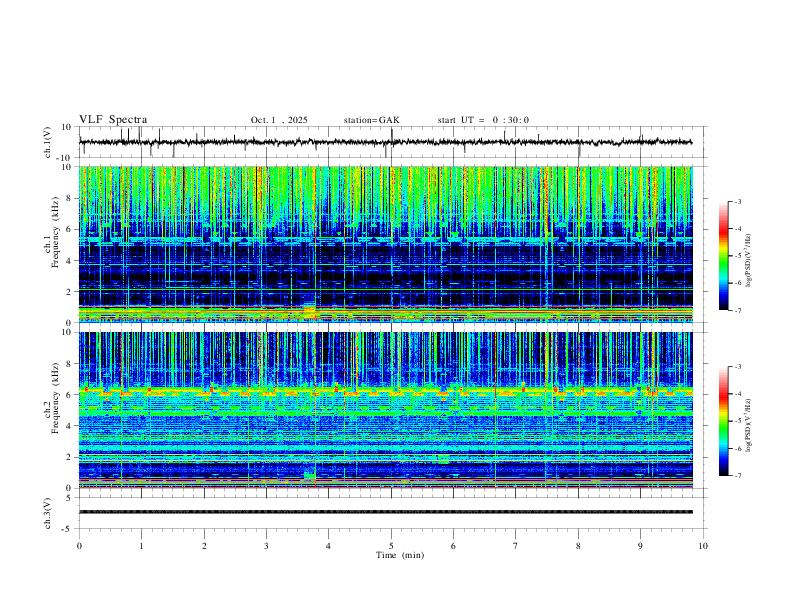Click the upper color bar's log(PSD) label
The width and height of the screenshot is (792, 612).
tap(748, 261)
